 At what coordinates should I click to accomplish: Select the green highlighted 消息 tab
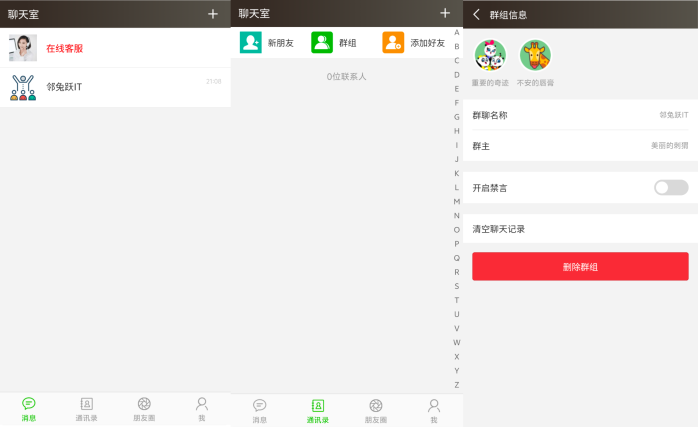click(x=29, y=408)
